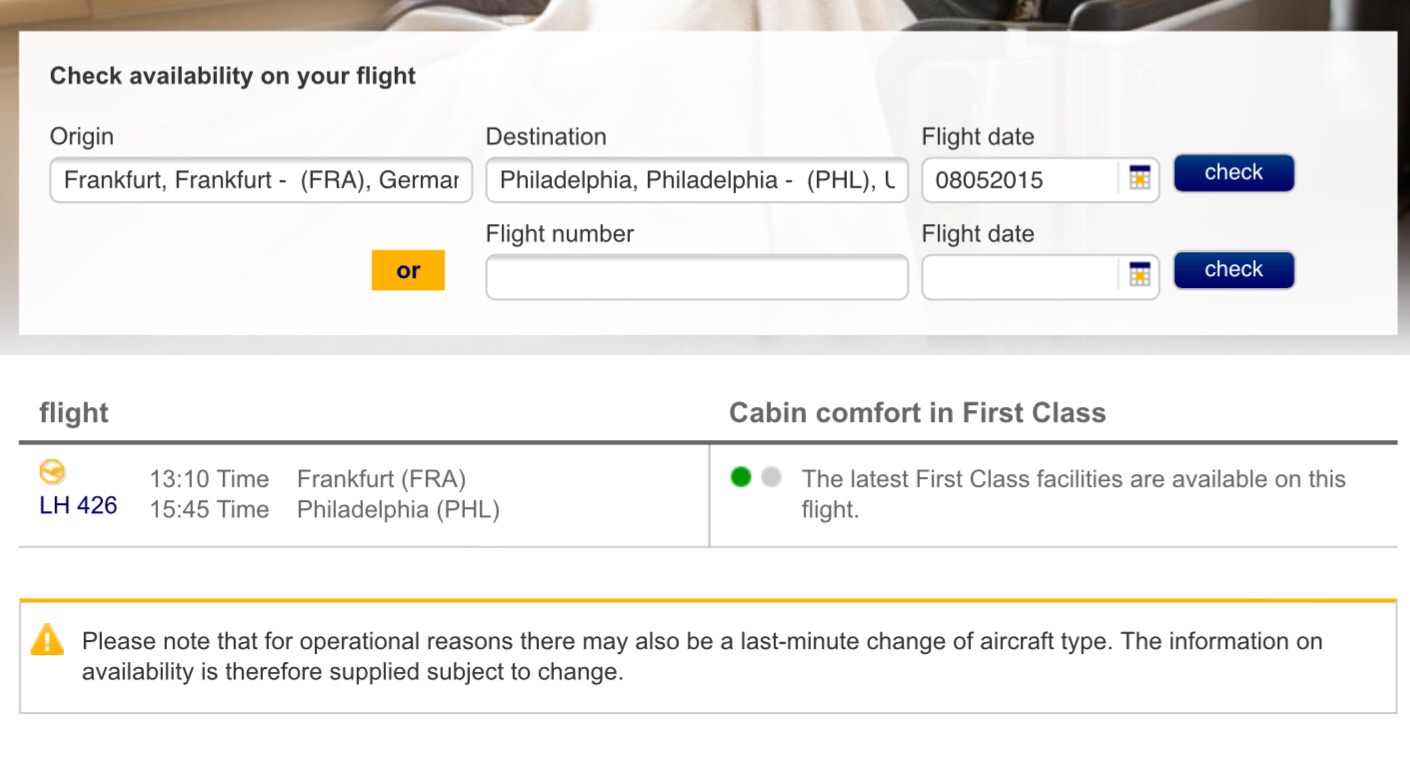Open calendar picker for flight number date
Image resolution: width=1410 pixels, height=768 pixels.
(1139, 276)
